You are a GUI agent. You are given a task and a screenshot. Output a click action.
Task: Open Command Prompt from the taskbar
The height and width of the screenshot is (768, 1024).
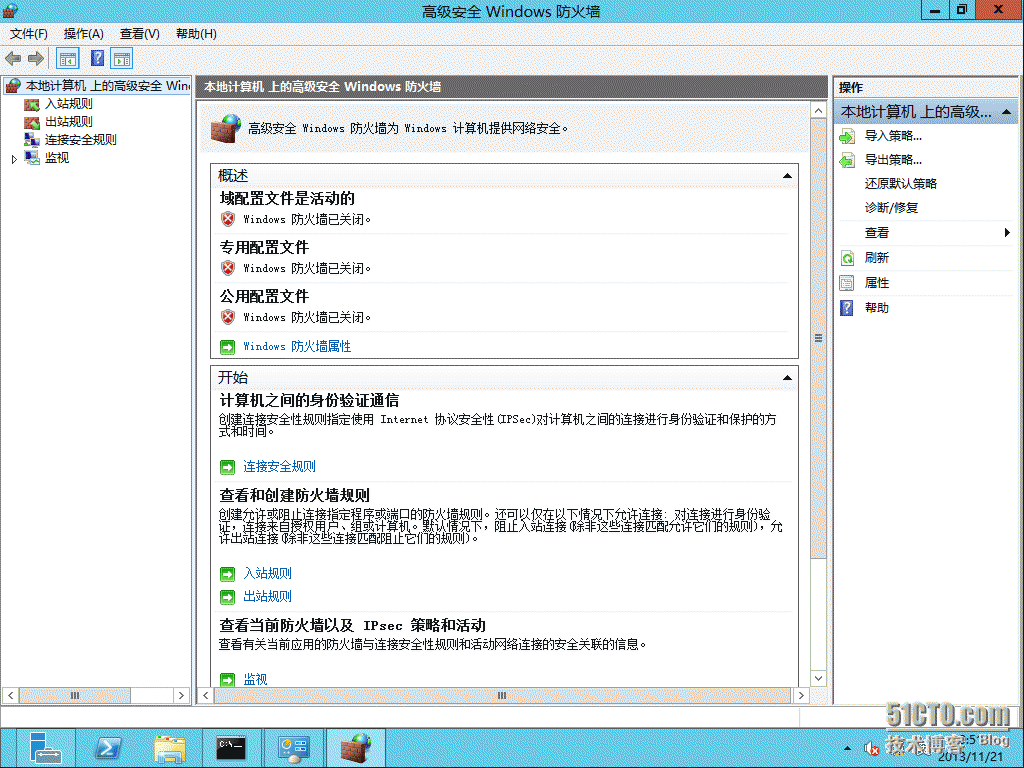(x=231, y=748)
